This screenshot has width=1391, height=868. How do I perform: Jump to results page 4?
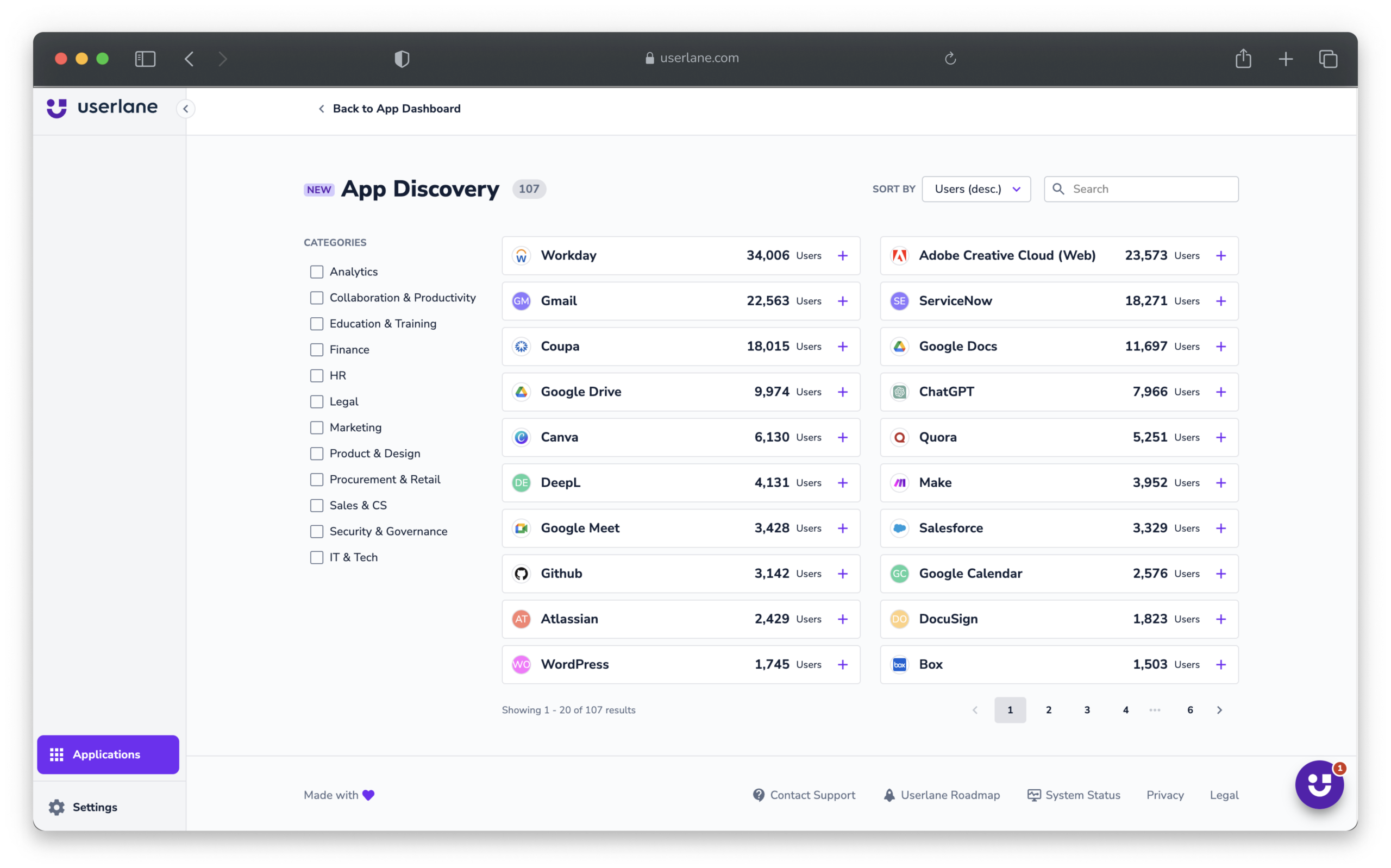tap(1125, 710)
